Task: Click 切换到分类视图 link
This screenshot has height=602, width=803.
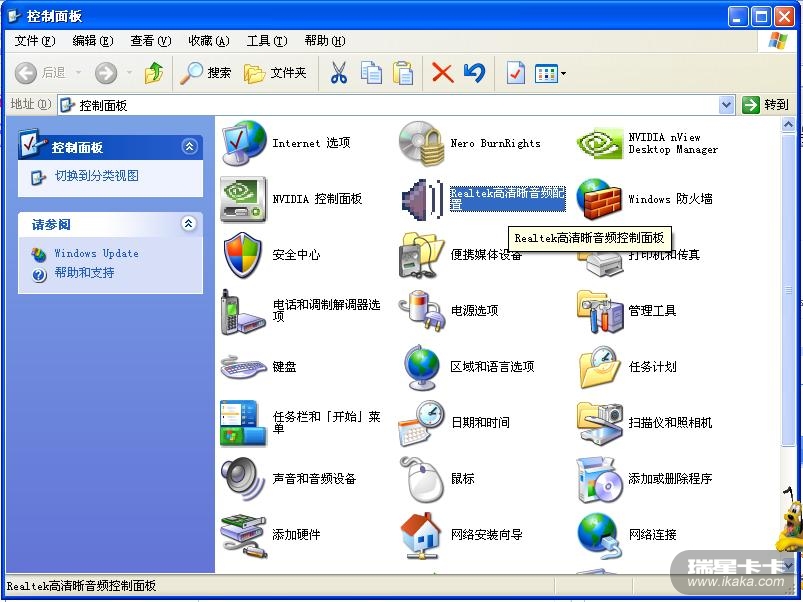Action: [96, 176]
